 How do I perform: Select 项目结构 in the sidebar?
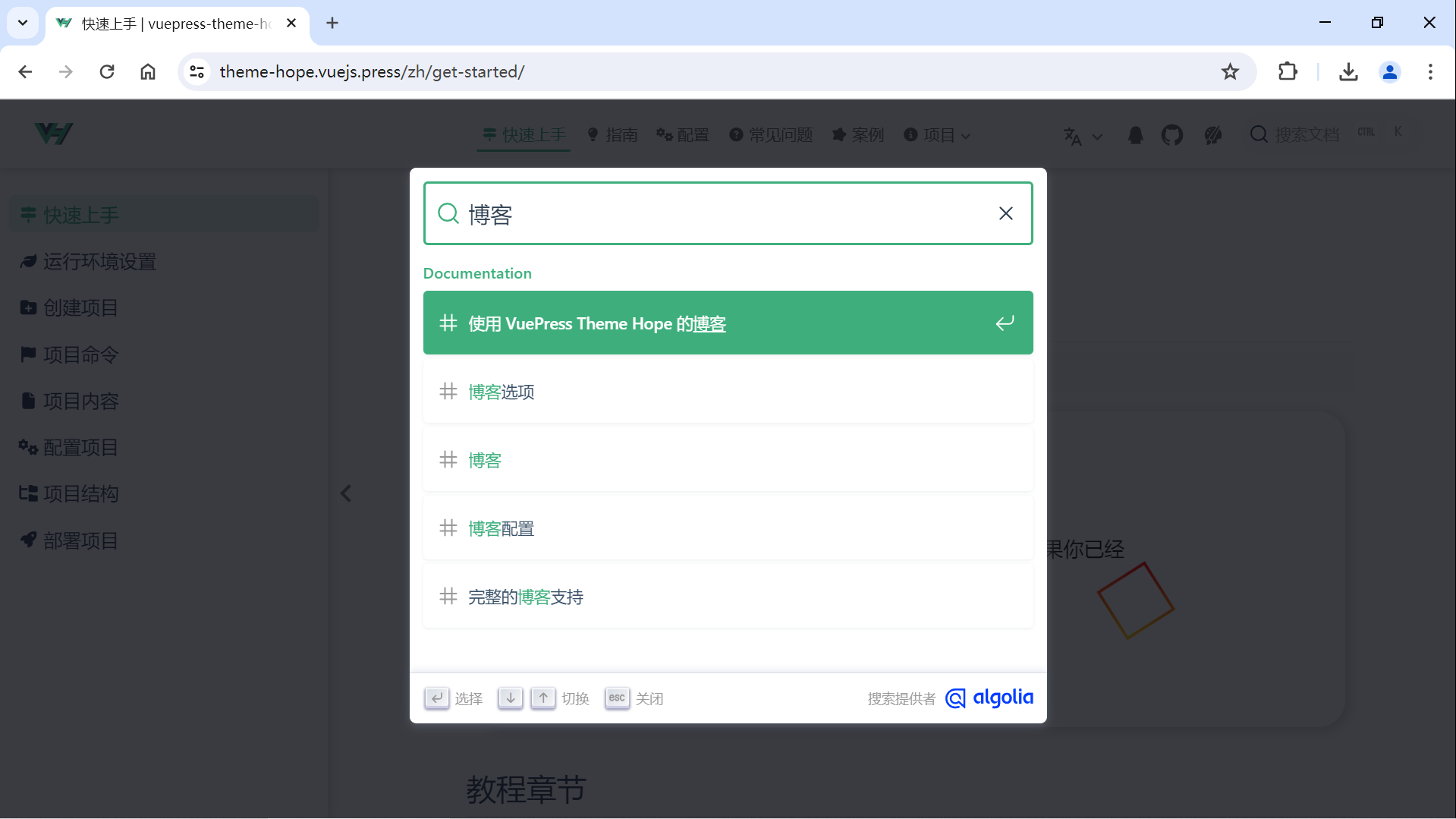164,493
